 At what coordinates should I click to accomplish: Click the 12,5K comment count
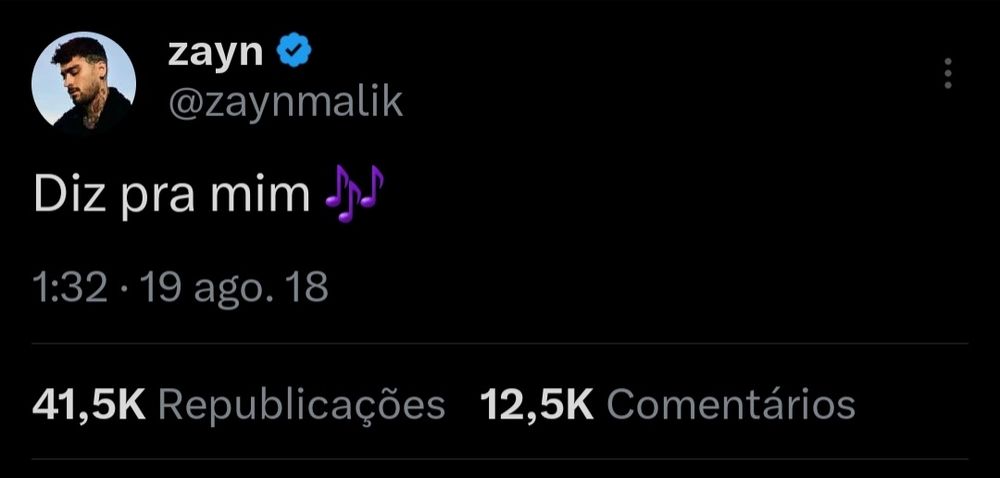point(537,405)
